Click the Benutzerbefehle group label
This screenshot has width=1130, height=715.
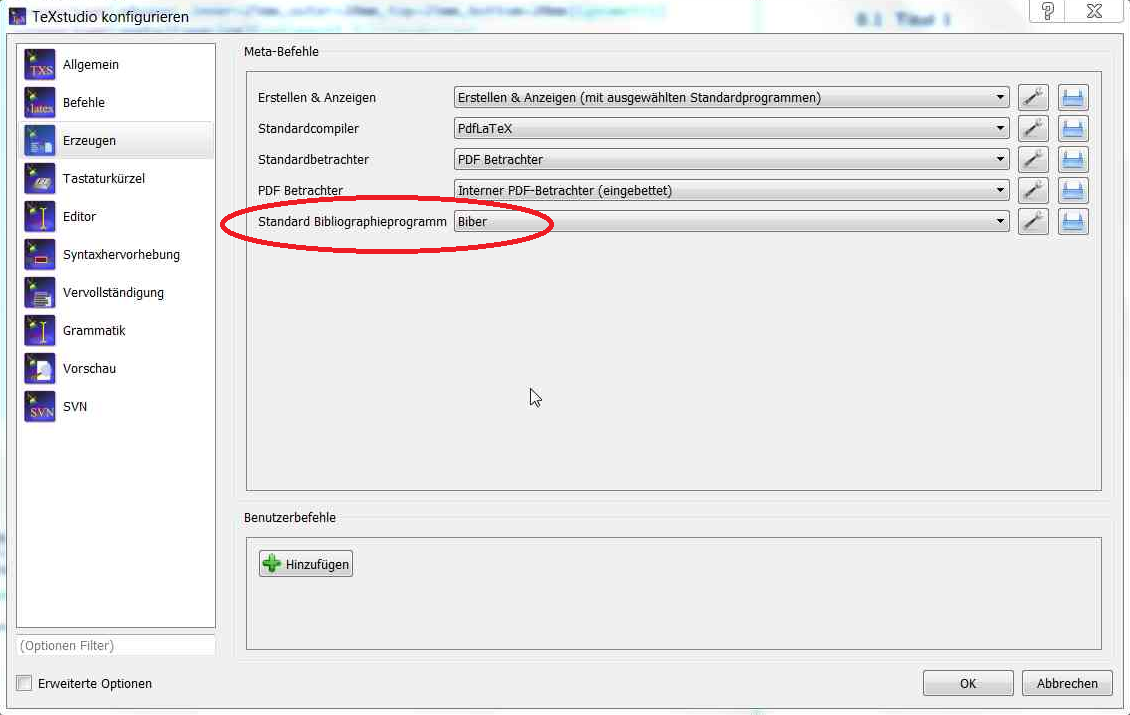[x=290, y=518]
